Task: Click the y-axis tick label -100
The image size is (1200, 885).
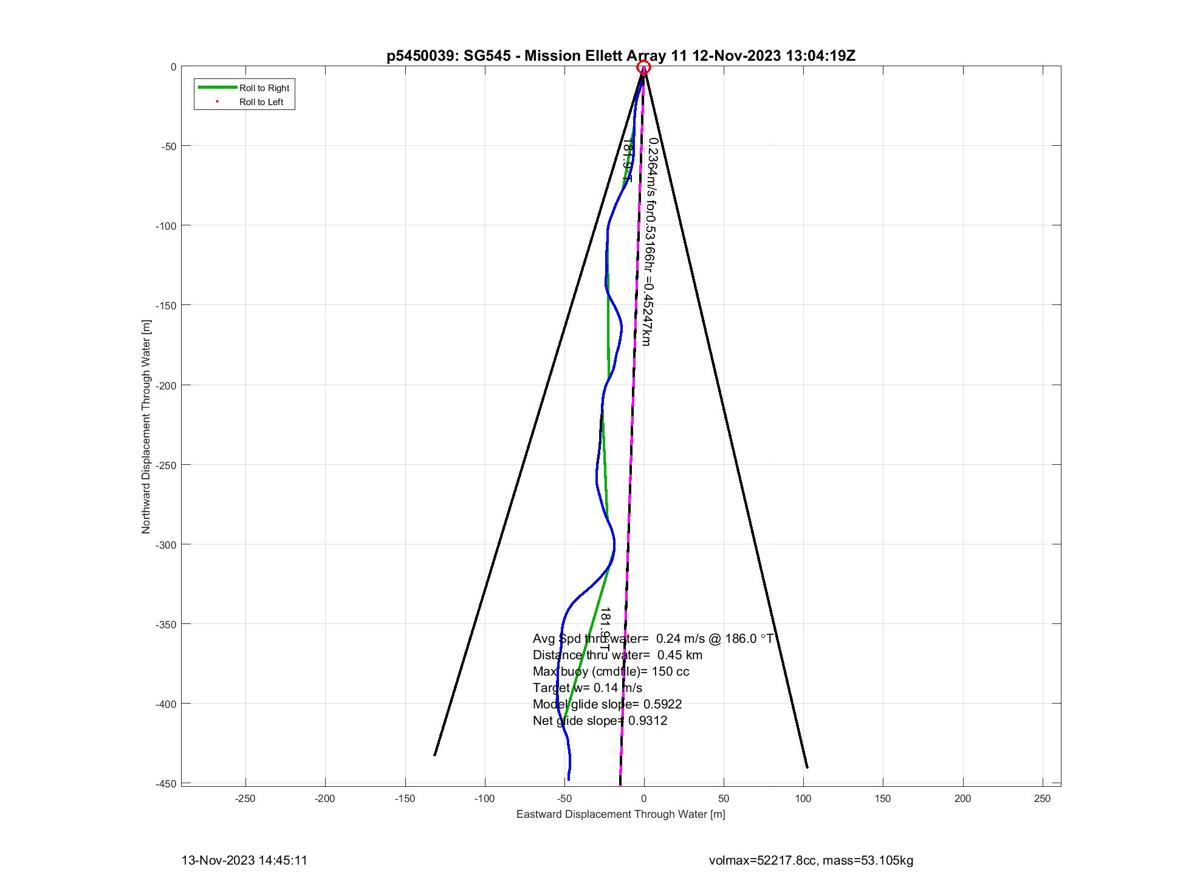Action: tap(166, 226)
